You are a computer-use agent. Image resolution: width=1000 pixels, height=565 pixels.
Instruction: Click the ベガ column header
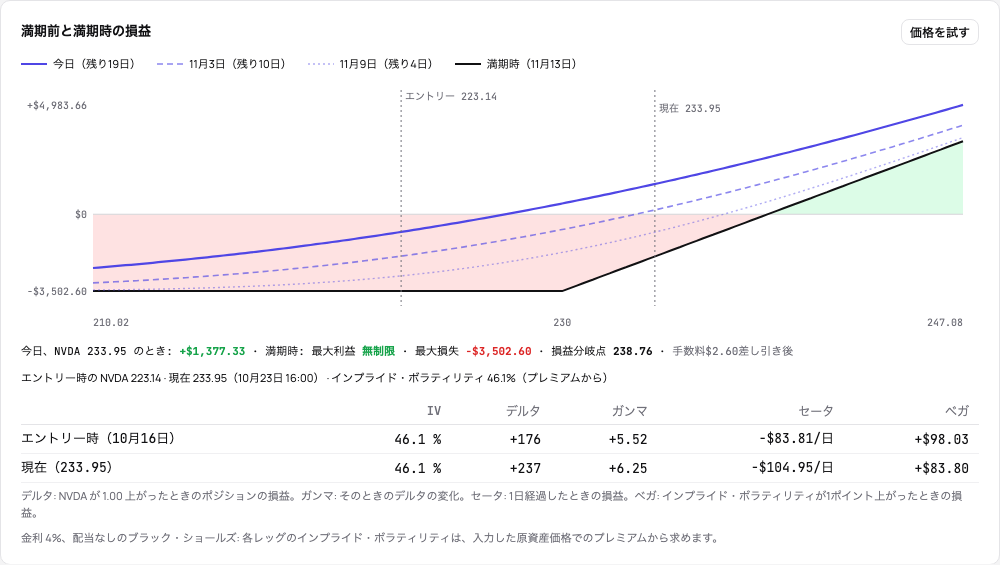[957, 411]
